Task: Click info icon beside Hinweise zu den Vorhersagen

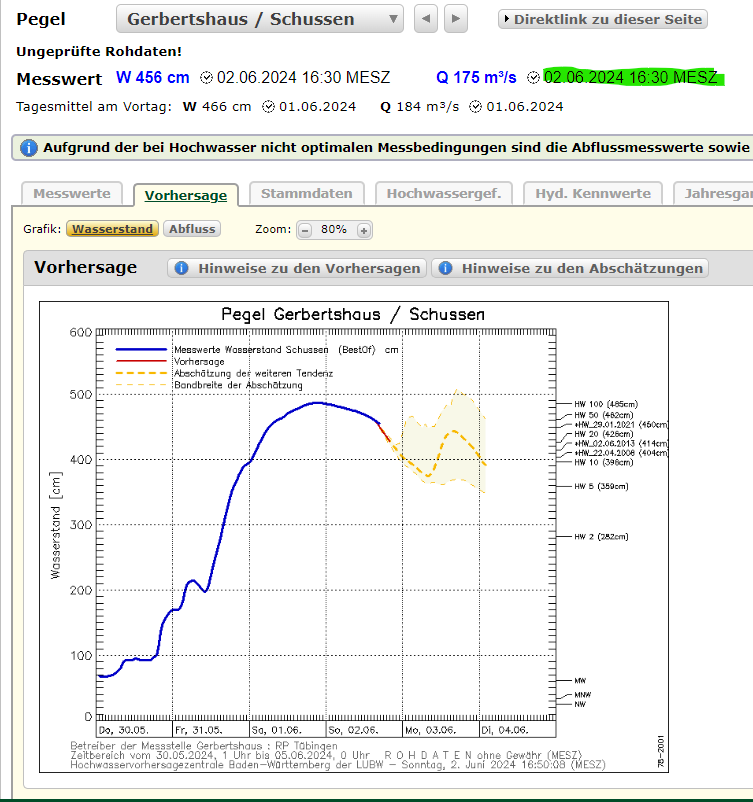Action: pyautogui.click(x=181, y=268)
